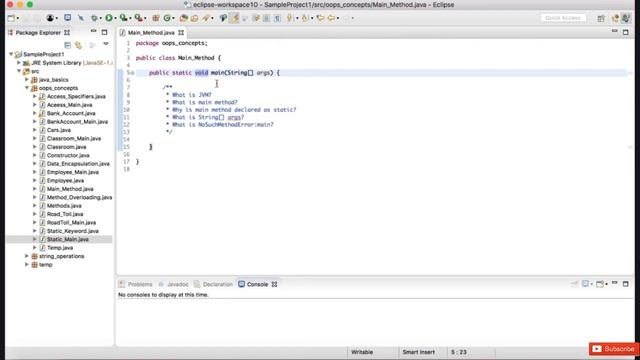This screenshot has height=360, width=640.
Task: Maximize the editor area
Action: pos(626,32)
